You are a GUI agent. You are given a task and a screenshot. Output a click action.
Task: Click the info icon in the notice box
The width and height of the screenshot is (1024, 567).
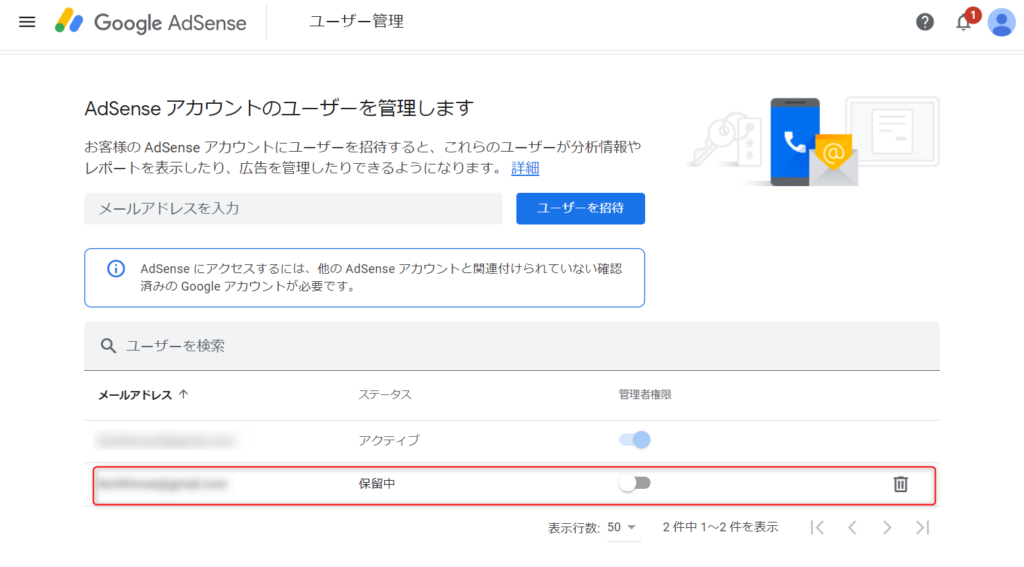(116, 268)
